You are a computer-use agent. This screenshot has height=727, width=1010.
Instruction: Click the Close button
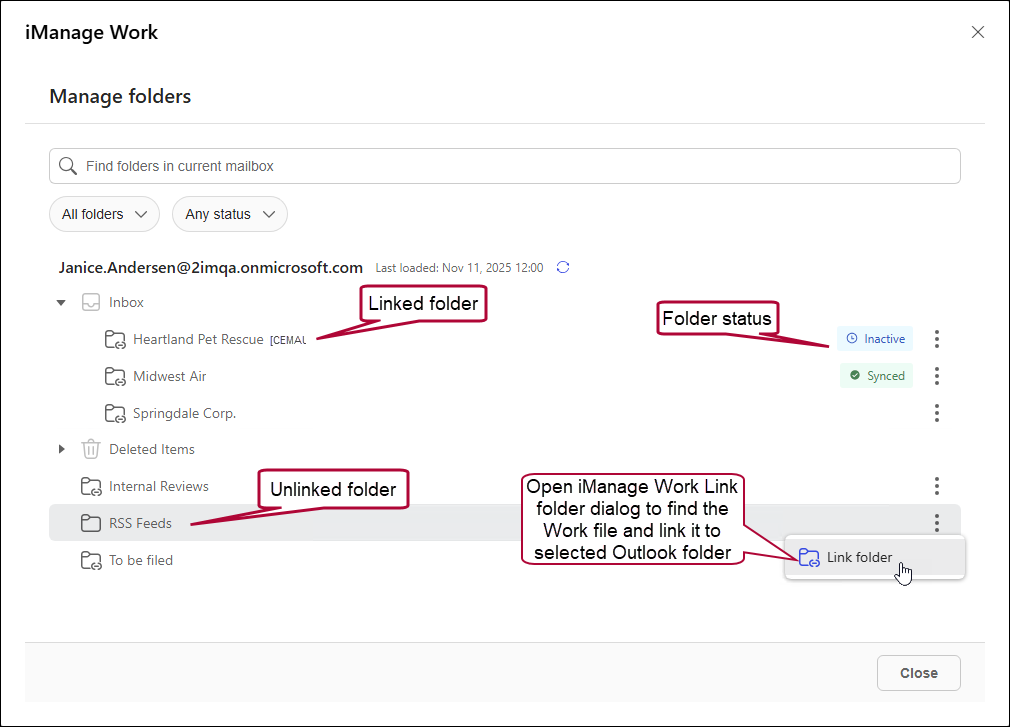[x=919, y=673]
